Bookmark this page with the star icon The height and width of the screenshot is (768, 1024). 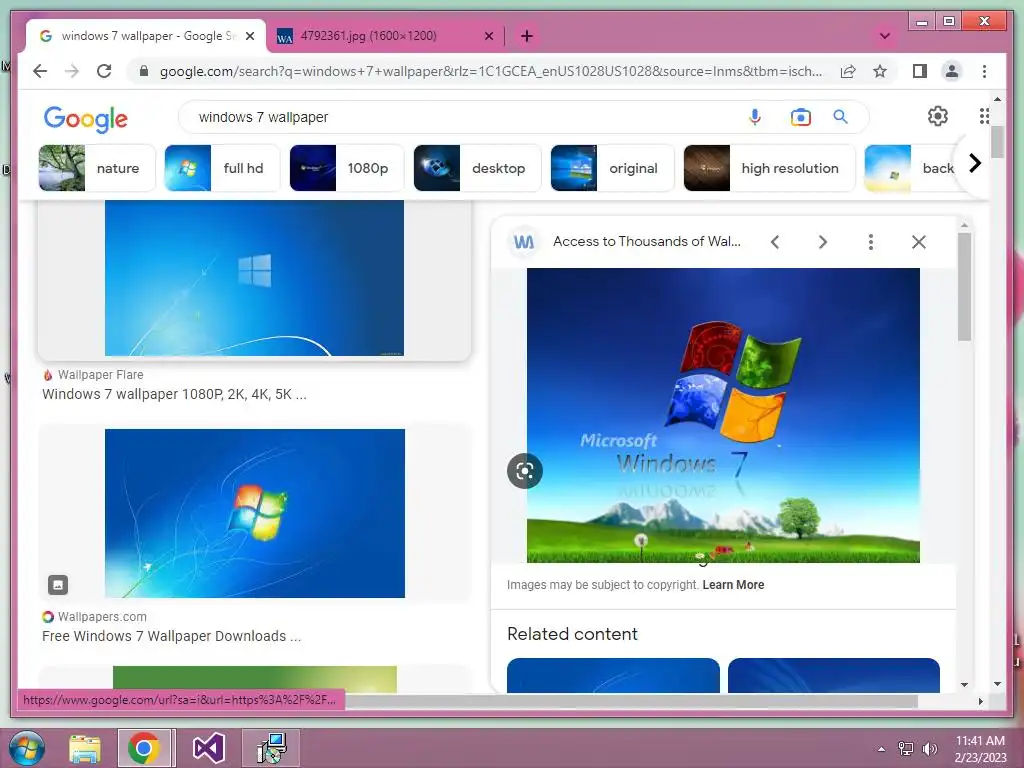pyautogui.click(x=880, y=71)
